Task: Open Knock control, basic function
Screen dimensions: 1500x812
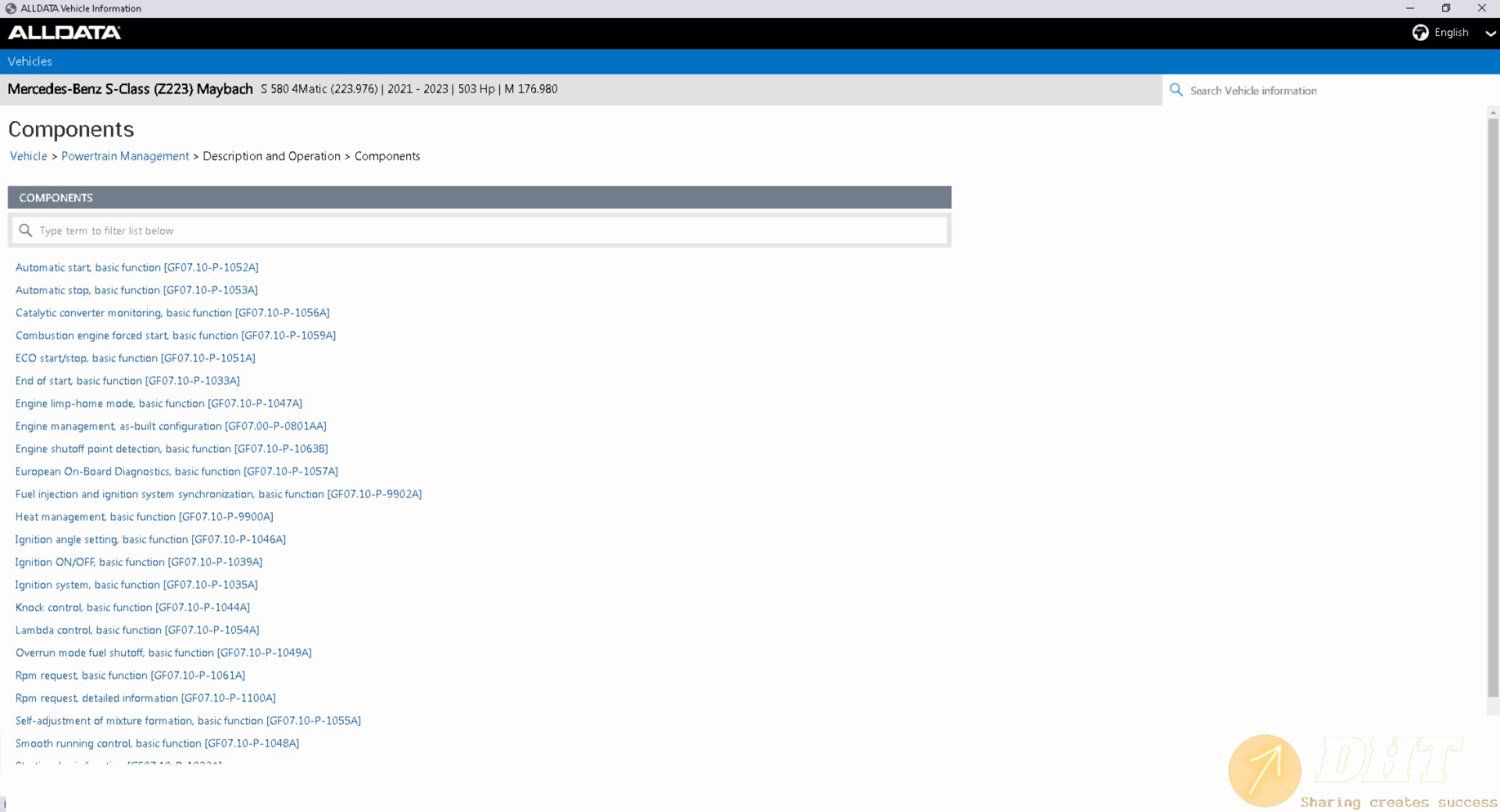Action: [132, 607]
